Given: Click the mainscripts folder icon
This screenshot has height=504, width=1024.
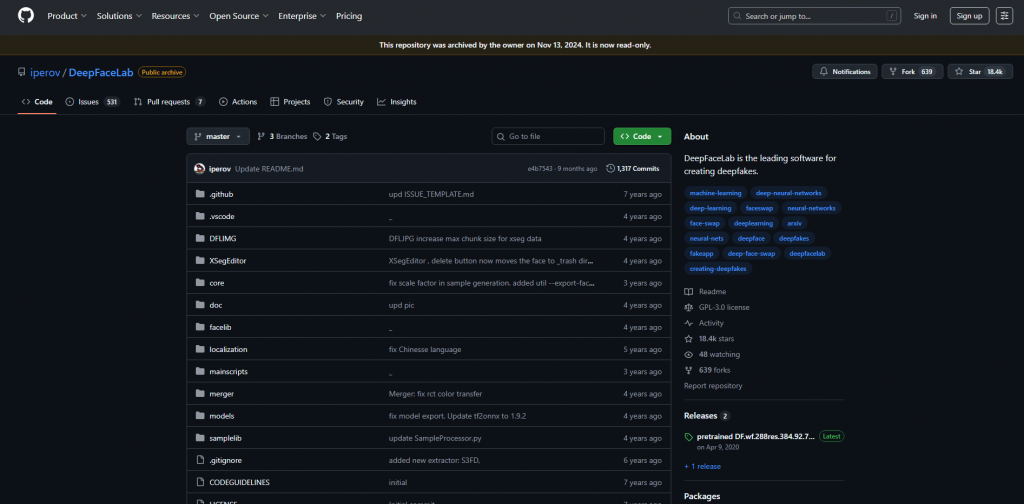Looking at the screenshot, I should point(200,371).
